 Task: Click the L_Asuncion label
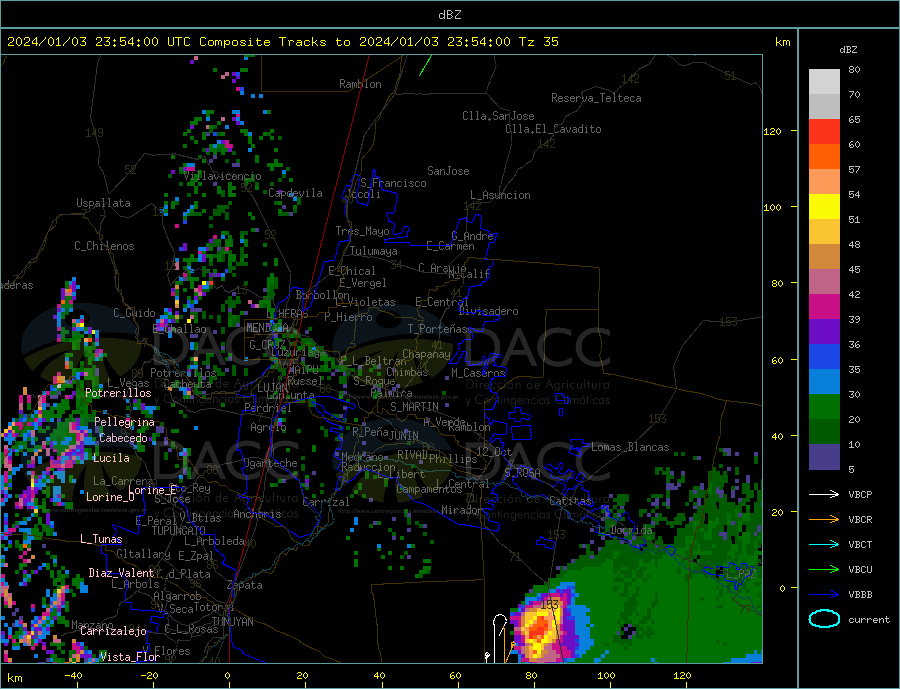point(501,195)
